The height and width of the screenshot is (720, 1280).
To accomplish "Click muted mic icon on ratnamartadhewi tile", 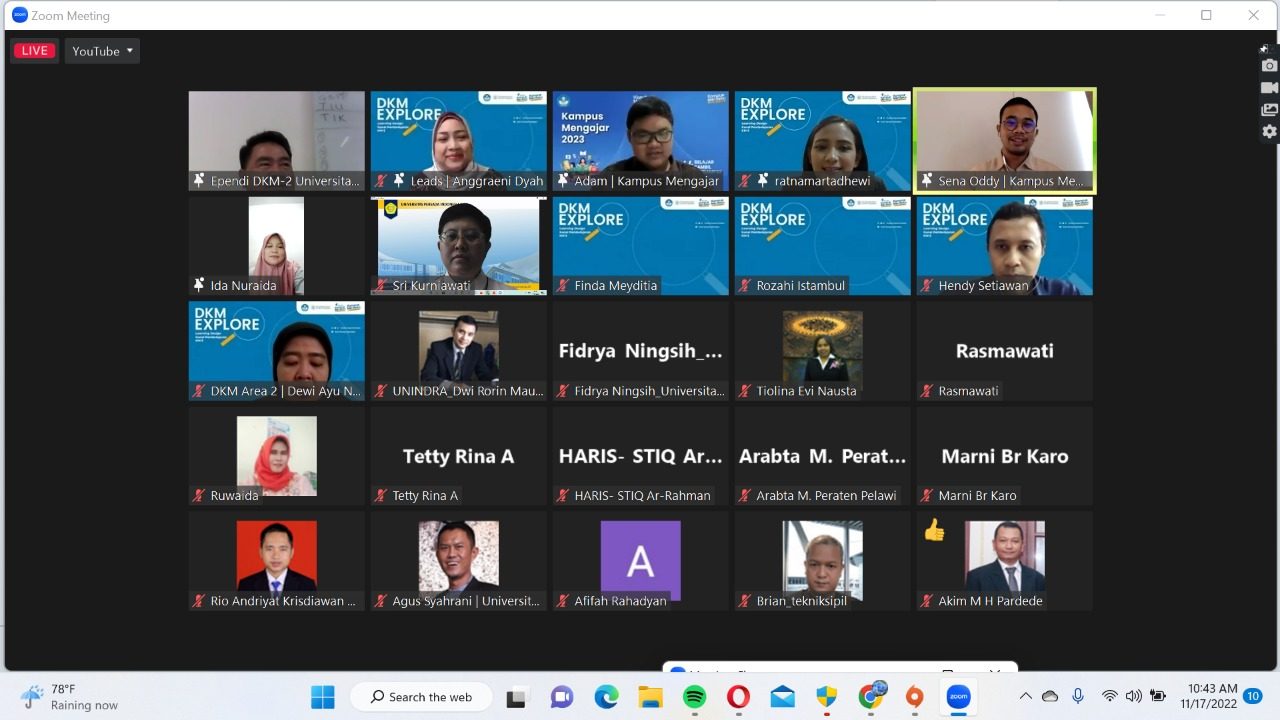I will tap(745, 181).
